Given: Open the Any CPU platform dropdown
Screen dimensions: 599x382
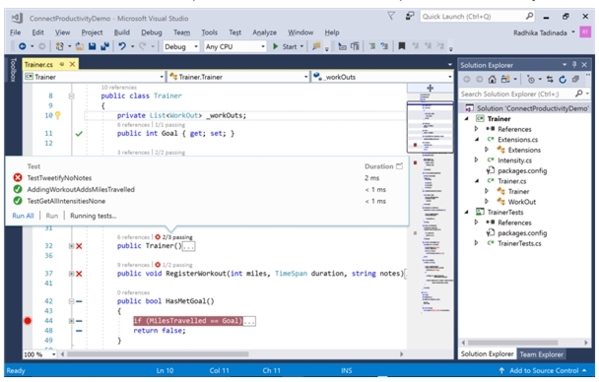Looking at the screenshot, I should coord(235,47).
